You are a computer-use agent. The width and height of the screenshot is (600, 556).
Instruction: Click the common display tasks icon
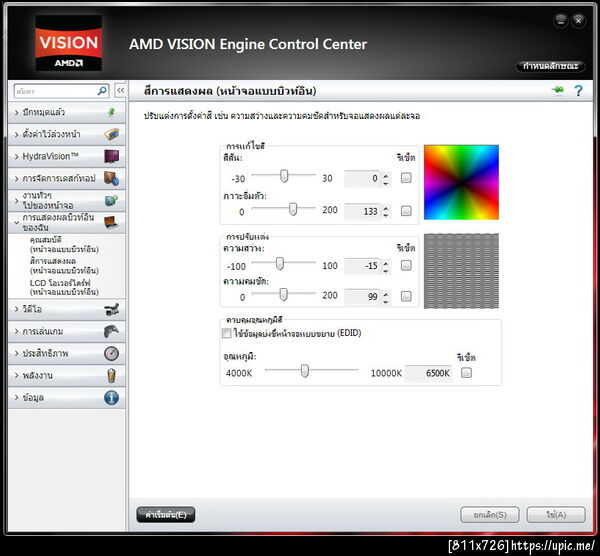(111, 201)
